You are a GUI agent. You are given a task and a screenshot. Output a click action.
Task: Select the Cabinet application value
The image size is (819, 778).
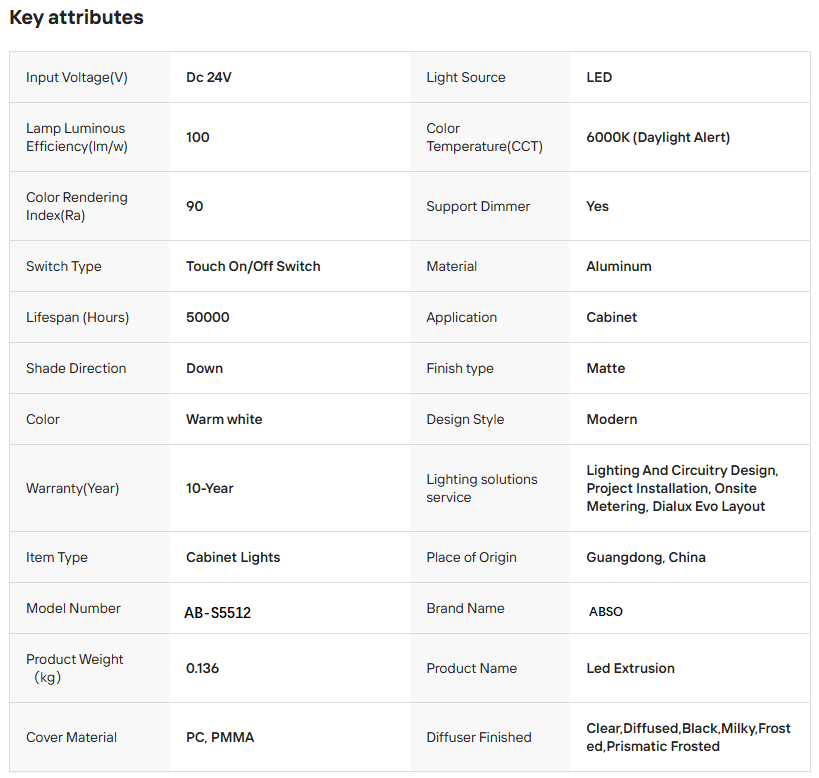[x=612, y=317]
